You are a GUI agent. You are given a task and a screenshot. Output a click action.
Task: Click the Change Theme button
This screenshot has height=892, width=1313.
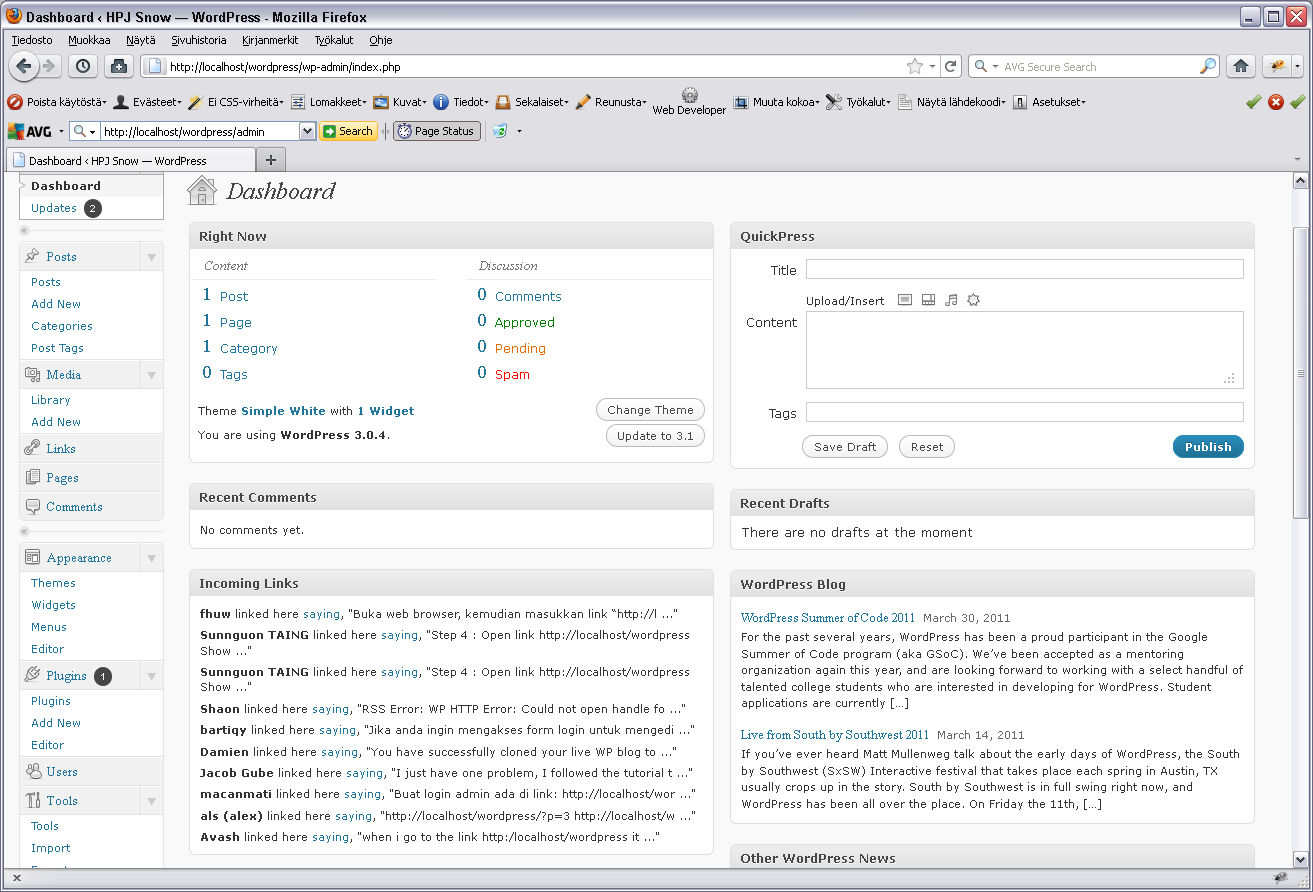[x=650, y=410]
